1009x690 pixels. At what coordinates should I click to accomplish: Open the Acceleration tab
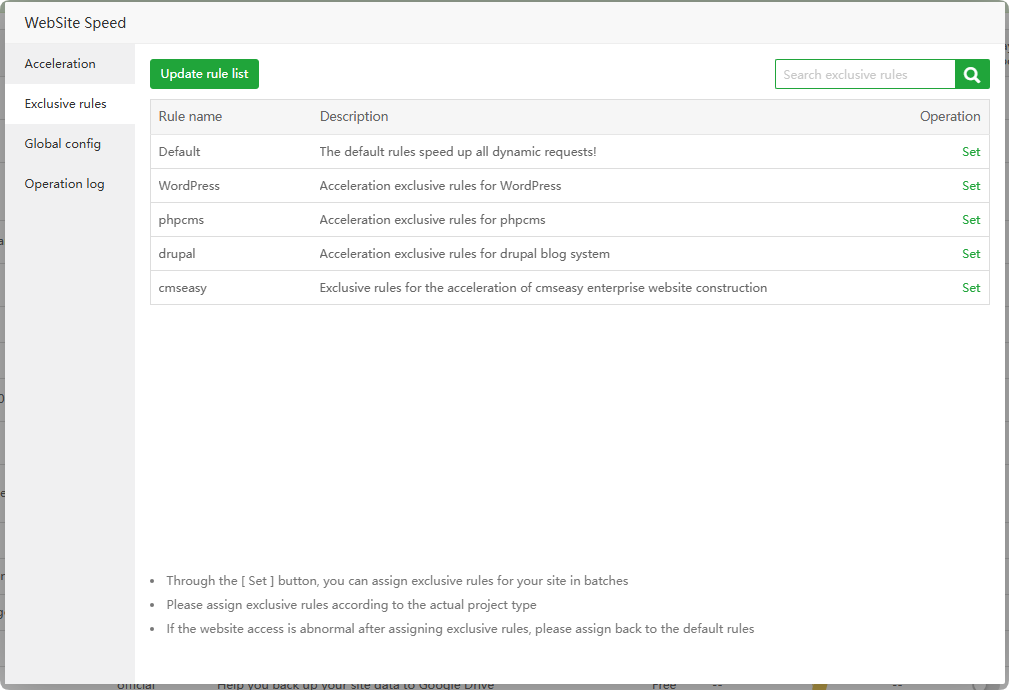click(x=61, y=64)
